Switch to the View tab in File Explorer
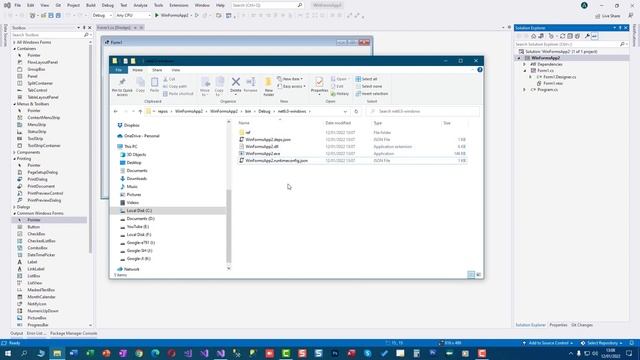Image resolution: width=640 pixels, height=360 pixels. [x=176, y=70]
